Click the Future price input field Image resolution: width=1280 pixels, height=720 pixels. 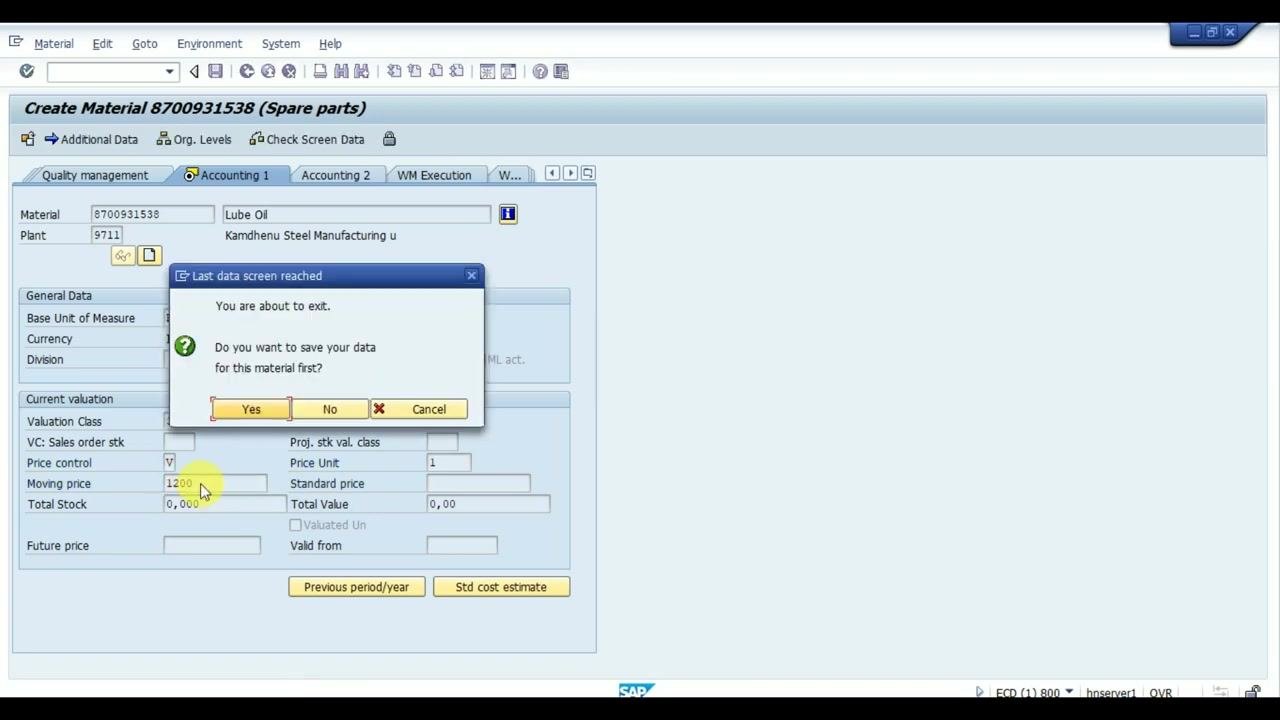tap(212, 546)
